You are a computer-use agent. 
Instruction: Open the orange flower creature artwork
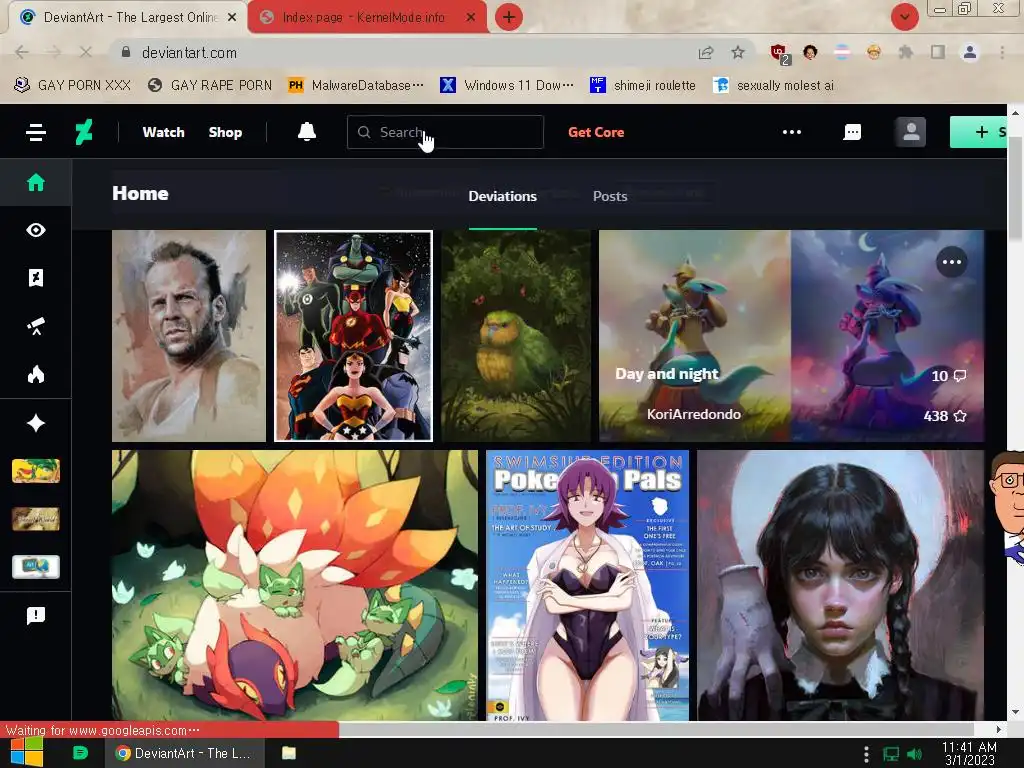[x=295, y=585]
